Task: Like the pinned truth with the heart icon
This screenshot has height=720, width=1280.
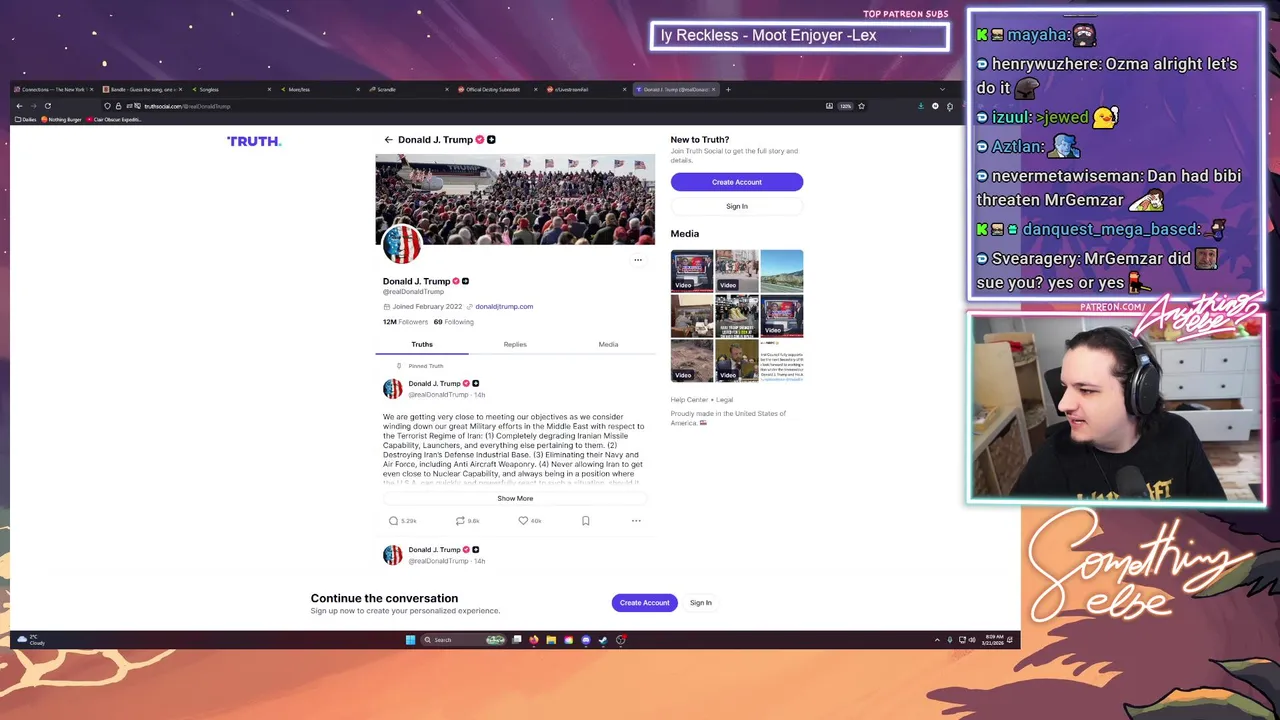Action: (523, 521)
